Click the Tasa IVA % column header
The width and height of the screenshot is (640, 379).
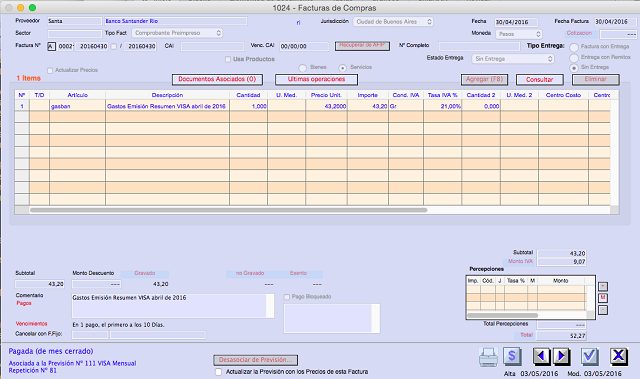pyautogui.click(x=442, y=95)
